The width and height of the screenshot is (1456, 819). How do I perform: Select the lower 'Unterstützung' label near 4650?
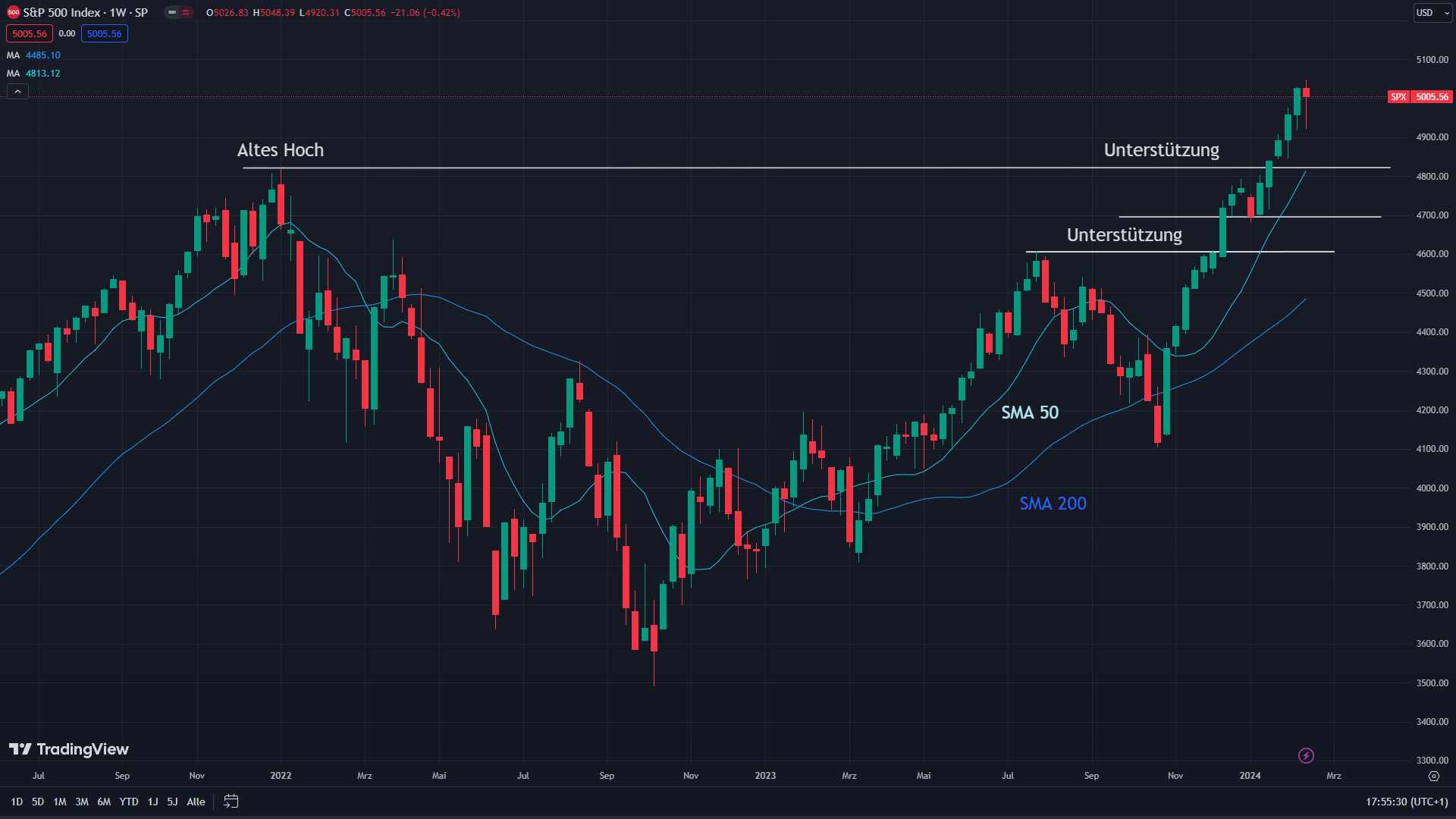[x=1125, y=235]
